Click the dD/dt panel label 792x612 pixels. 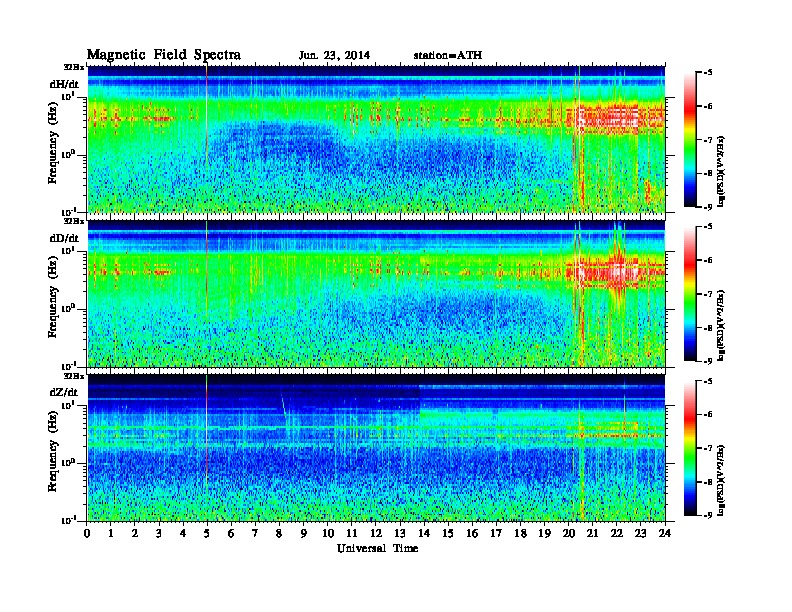pyautogui.click(x=64, y=238)
